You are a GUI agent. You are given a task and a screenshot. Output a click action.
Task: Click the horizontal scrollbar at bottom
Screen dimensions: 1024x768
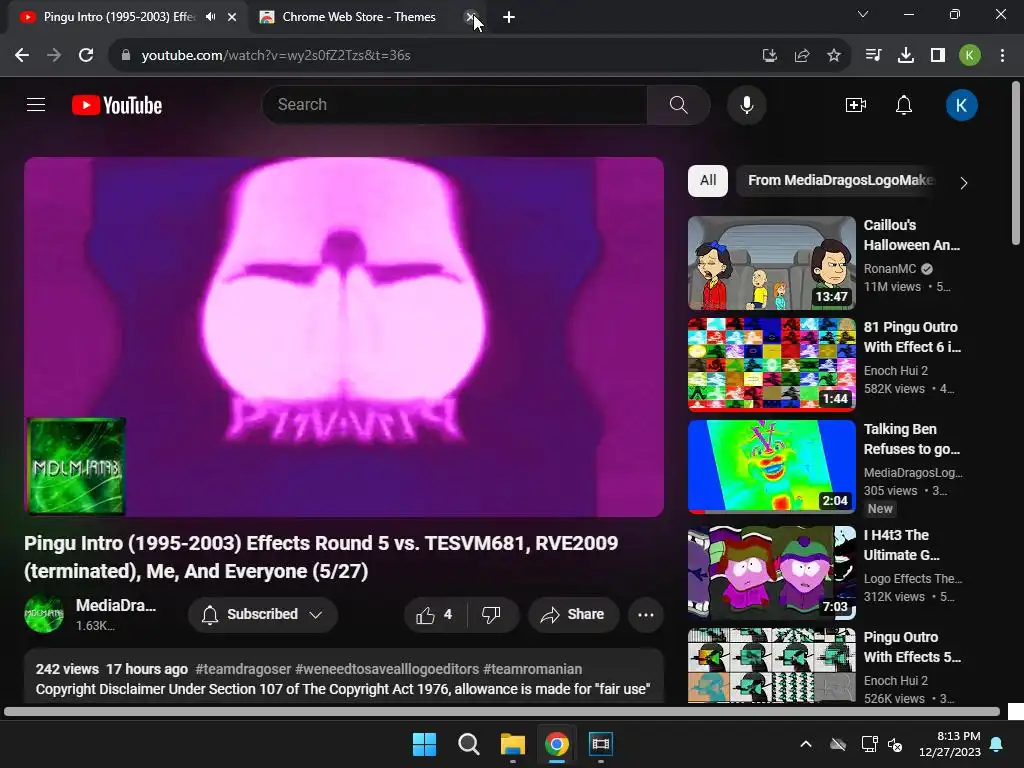click(502, 712)
